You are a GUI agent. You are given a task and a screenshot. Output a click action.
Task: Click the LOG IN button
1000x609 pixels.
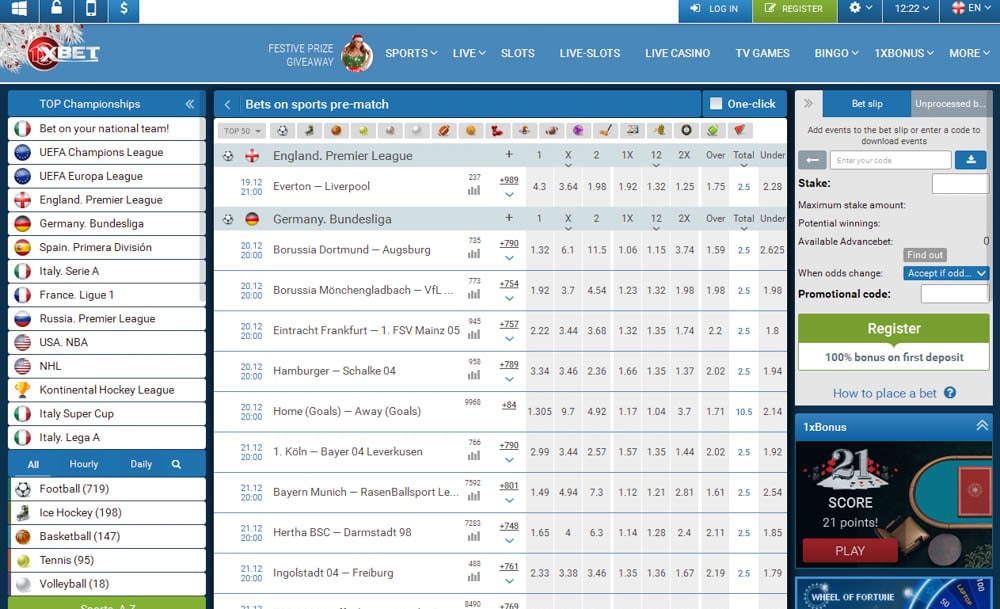[x=713, y=9]
